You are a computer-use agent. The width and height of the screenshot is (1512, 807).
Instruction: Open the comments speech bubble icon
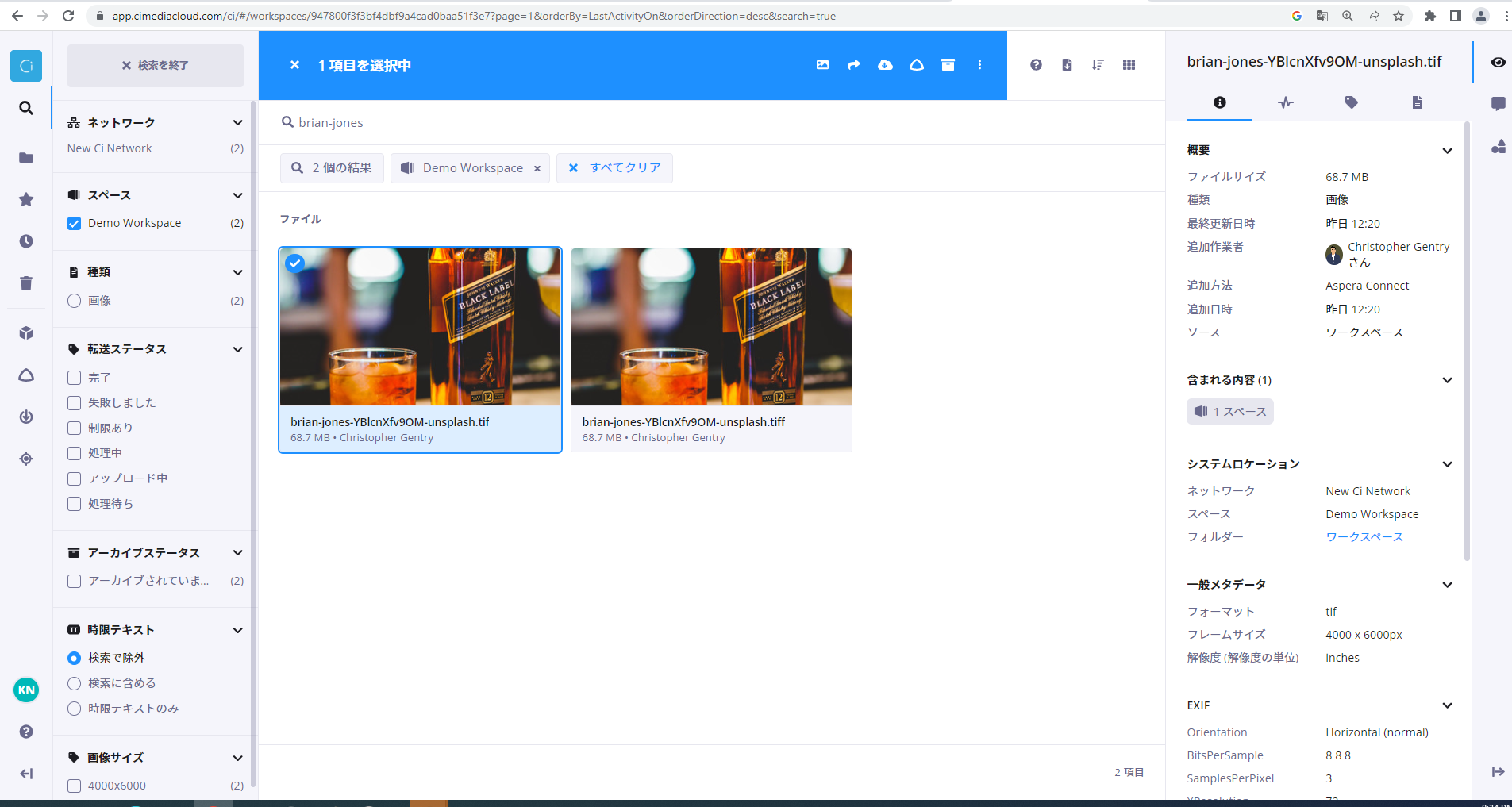pyautogui.click(x=1498, y=104)
